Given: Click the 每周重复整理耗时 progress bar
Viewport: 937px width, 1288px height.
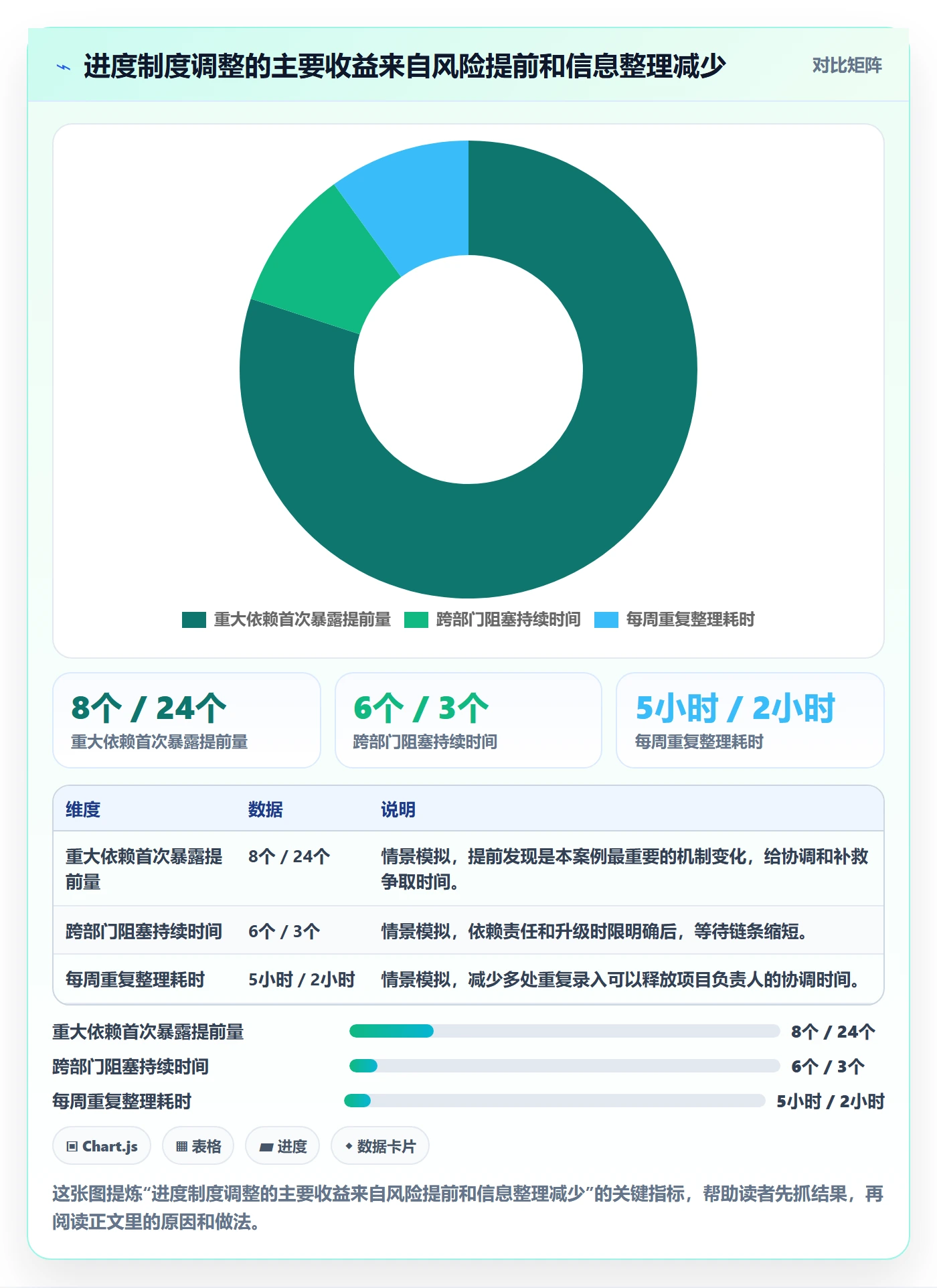Looking at the screenshot, I should tap(554, 1101).
